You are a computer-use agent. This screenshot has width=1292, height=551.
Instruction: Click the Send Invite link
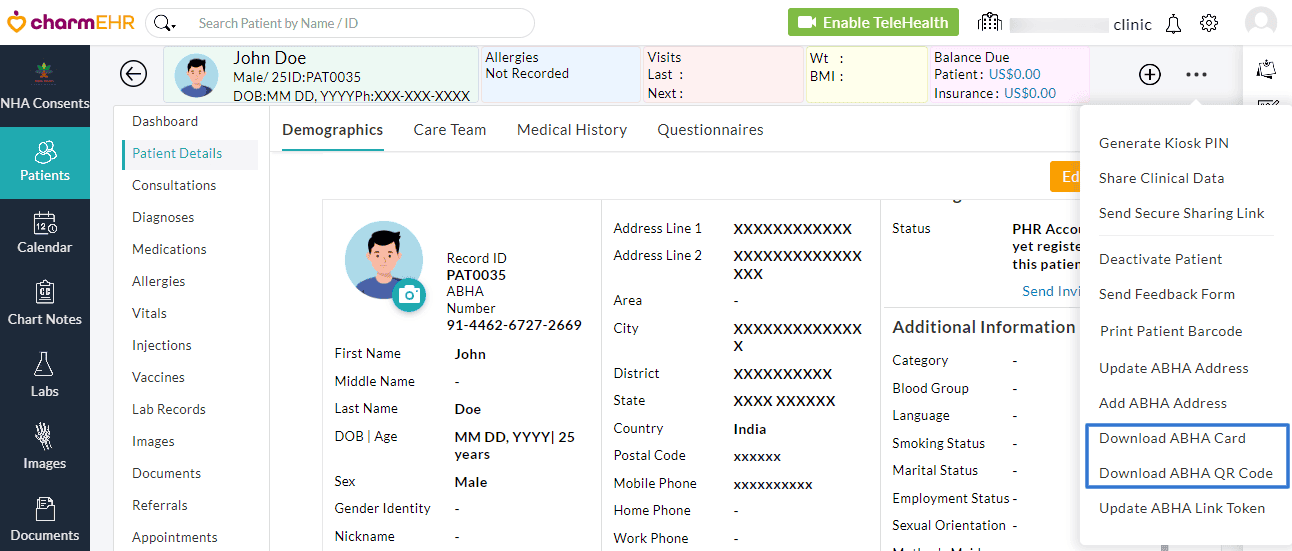[x=1050, y=291]
